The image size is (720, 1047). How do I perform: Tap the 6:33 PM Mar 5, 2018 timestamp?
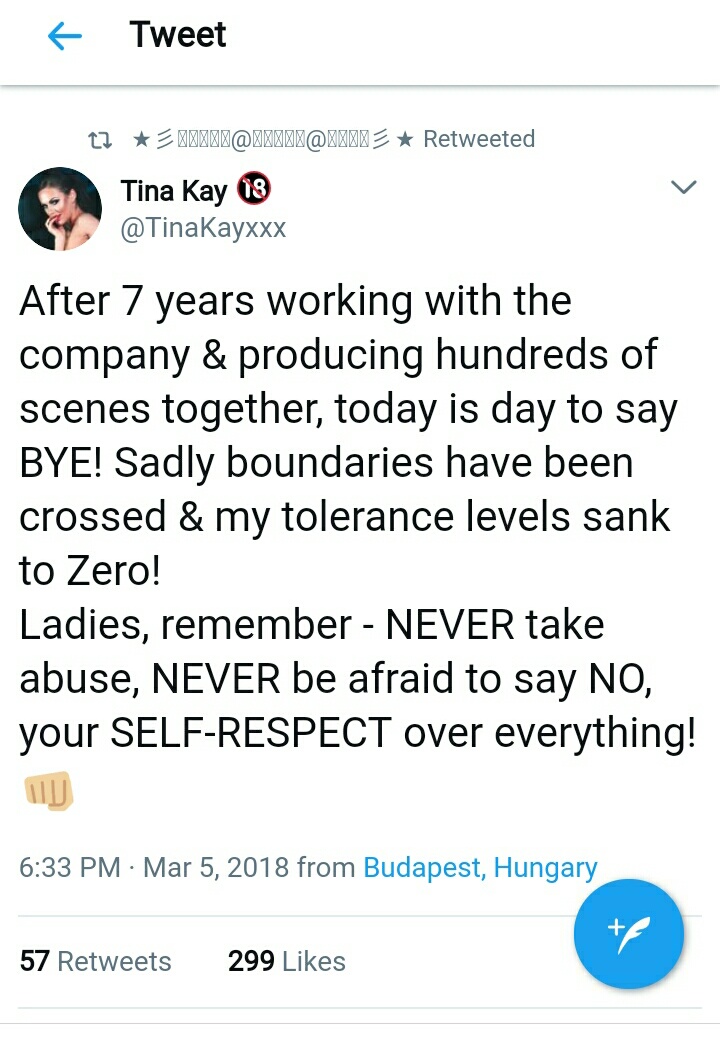155,867
